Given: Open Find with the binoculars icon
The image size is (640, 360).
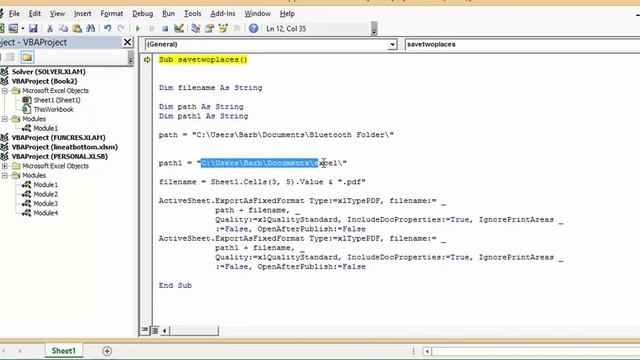Looking at the screenshot, I should (91, 28).
